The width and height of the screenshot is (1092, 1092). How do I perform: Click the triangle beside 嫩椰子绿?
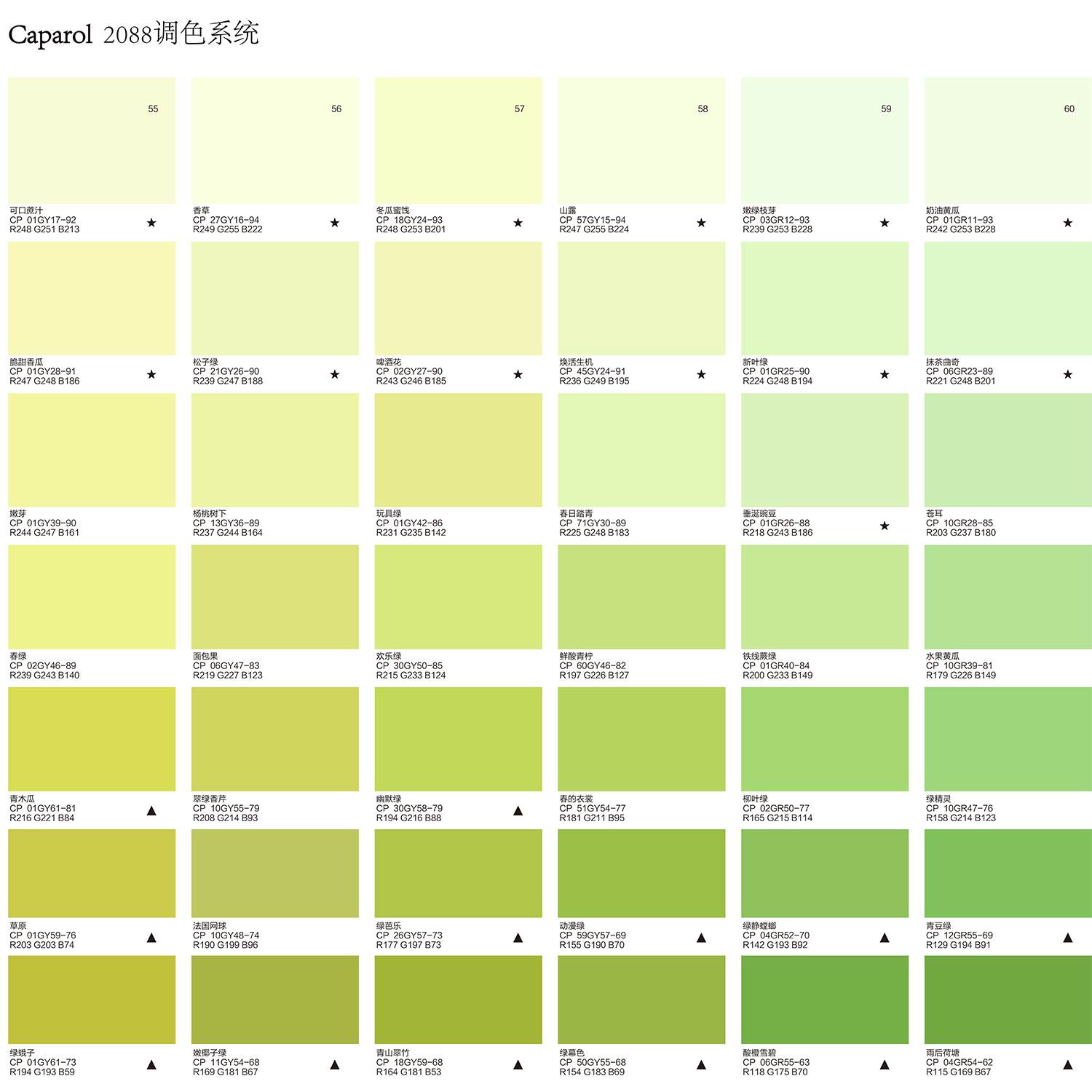[335, 1065]
